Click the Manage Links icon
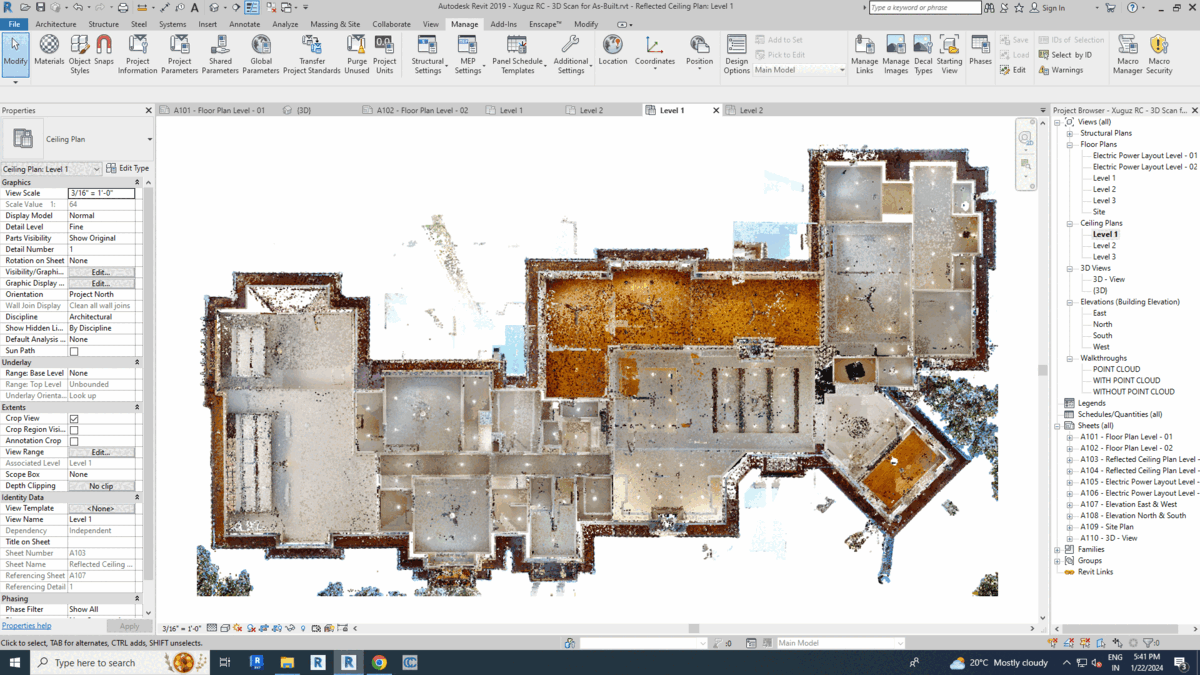Viewport: 1200px width, 675px height. point(864,50)
